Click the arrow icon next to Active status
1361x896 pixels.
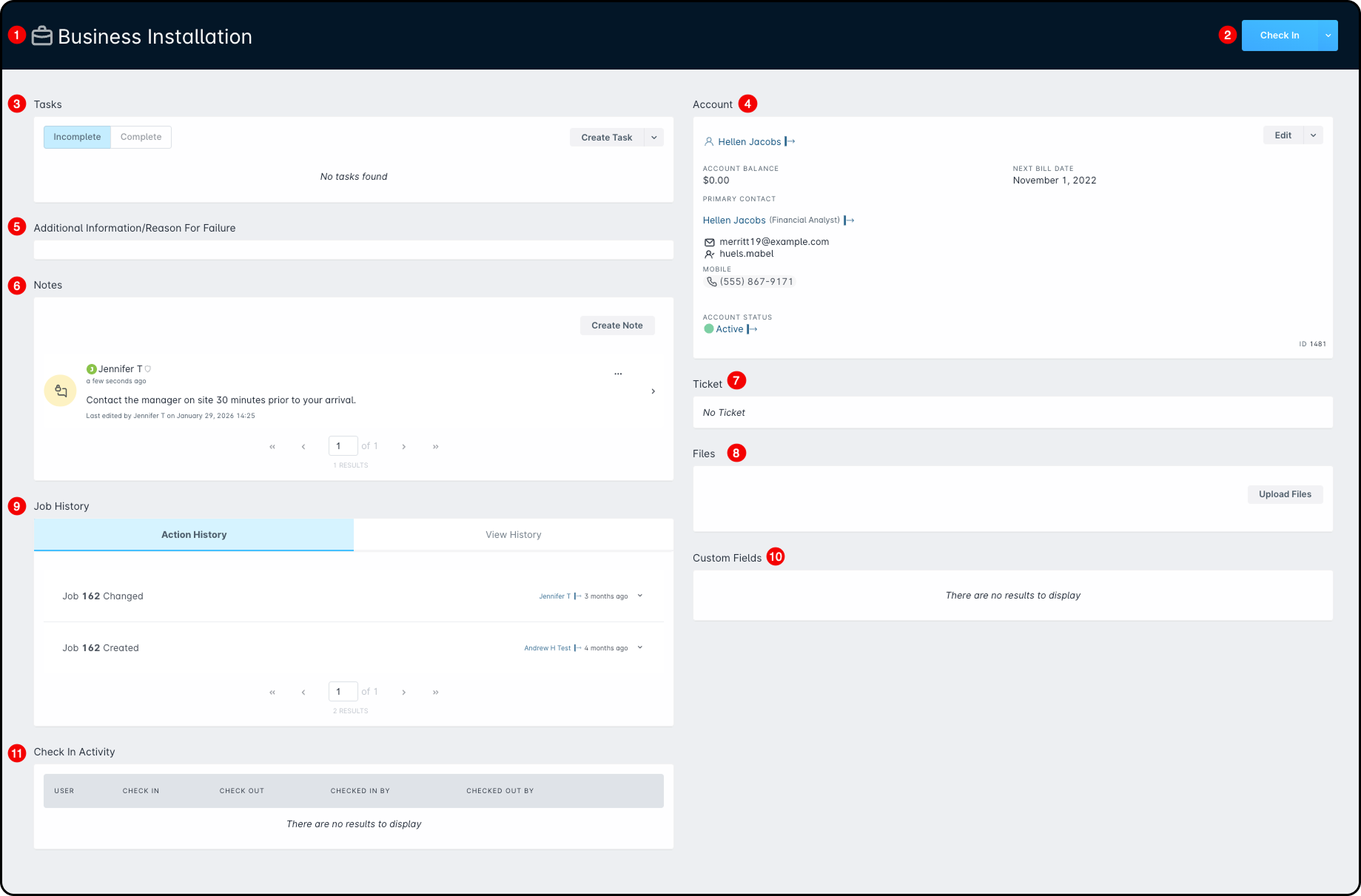pos(752,329)
